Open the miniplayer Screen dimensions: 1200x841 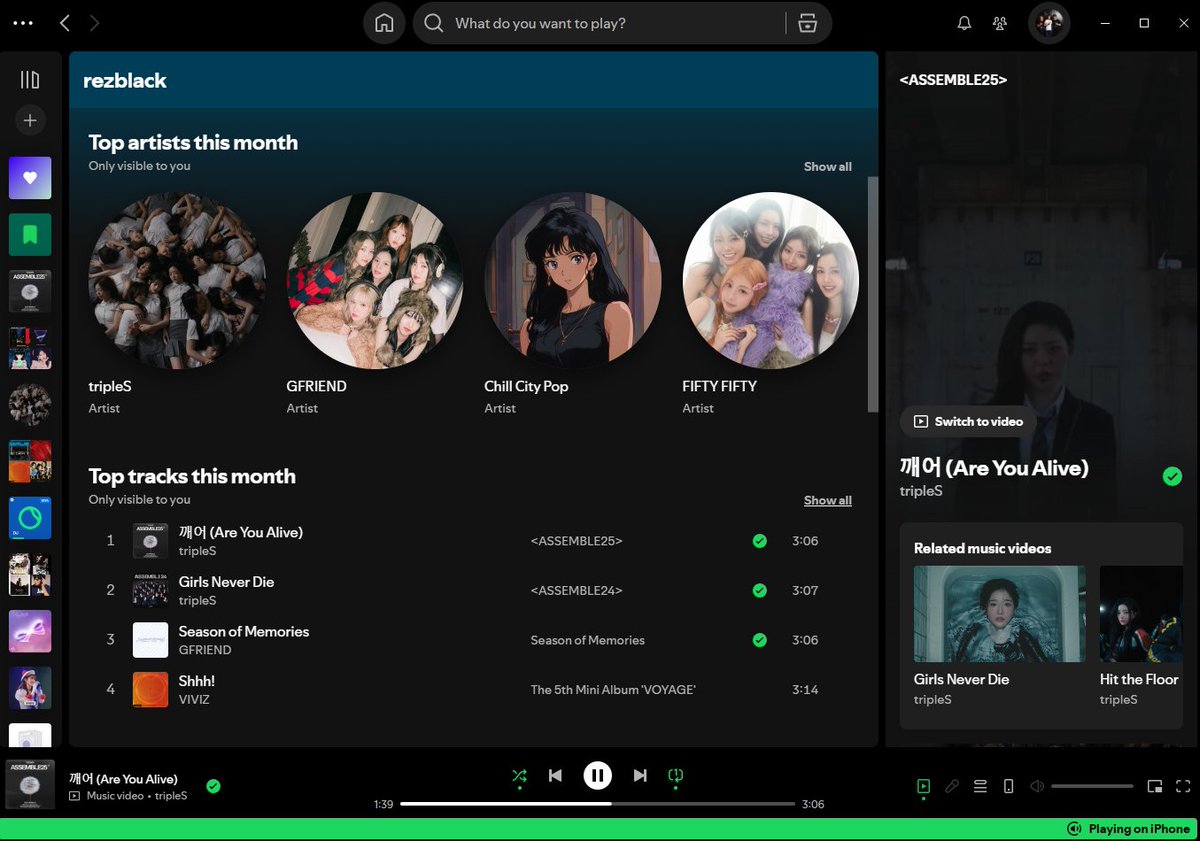tap(1155, 787)
